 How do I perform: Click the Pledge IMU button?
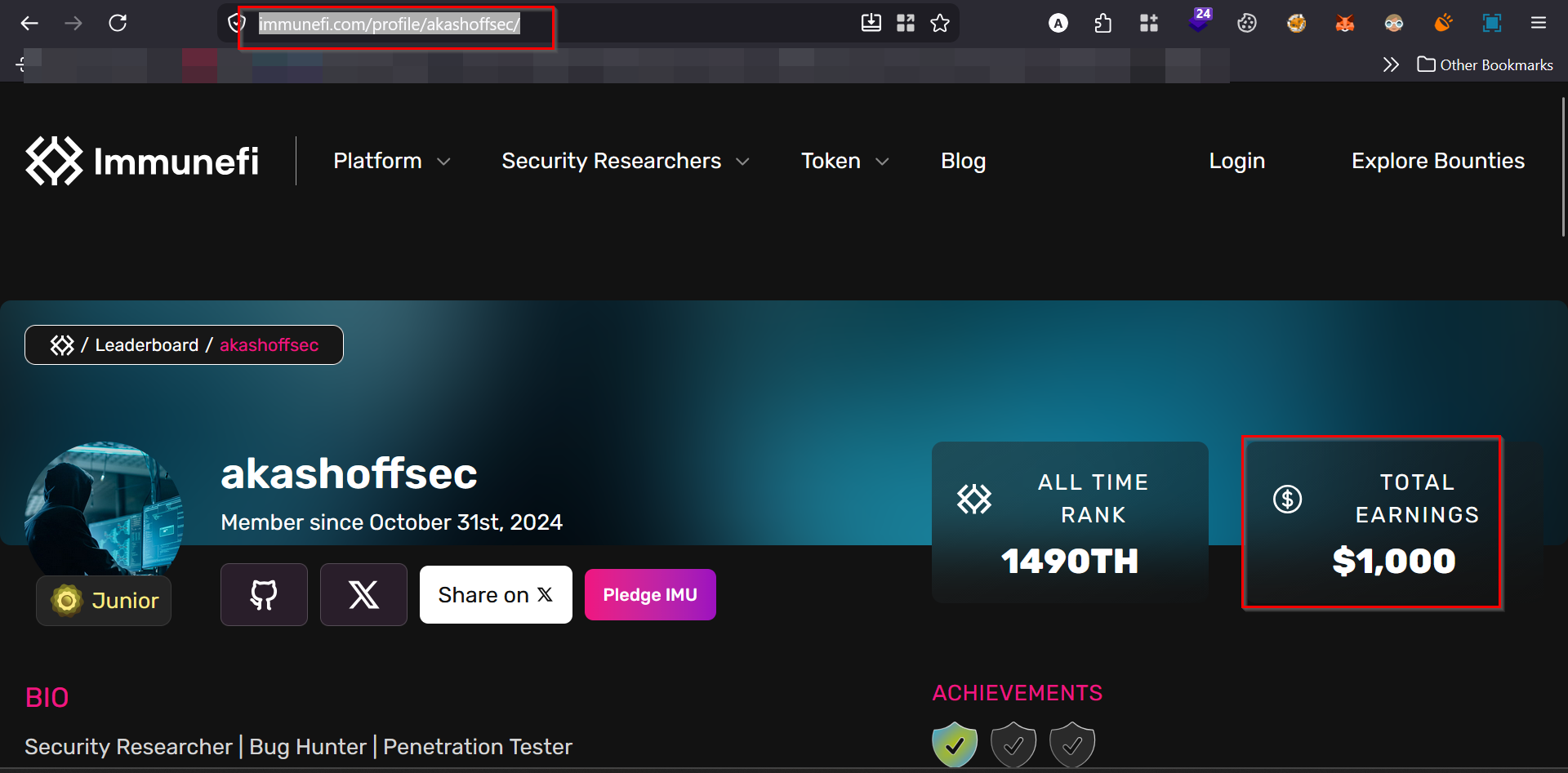650,595
